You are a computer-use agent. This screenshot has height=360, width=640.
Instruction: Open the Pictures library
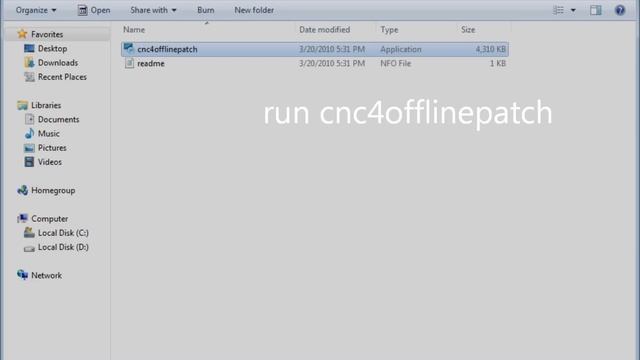[52, 148]
